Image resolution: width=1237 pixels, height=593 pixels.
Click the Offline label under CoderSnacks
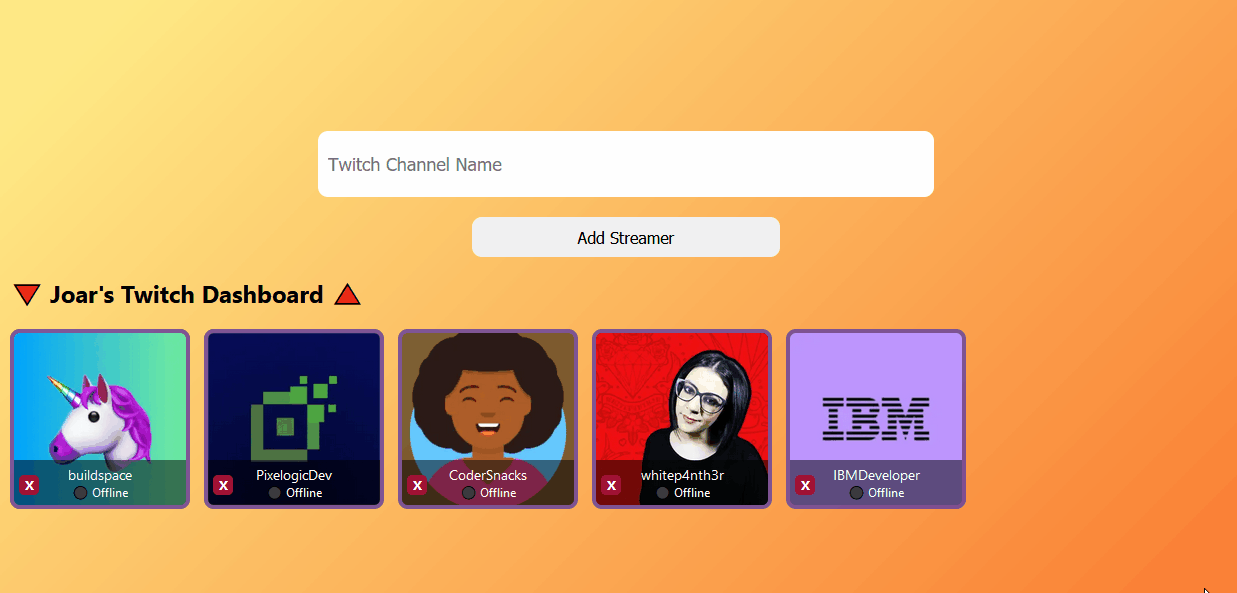(498, 493)
